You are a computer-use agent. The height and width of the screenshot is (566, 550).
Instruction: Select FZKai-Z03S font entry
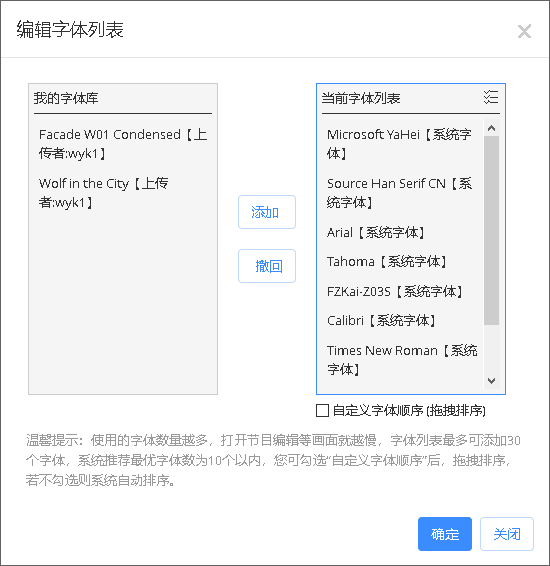pos(402,291)
